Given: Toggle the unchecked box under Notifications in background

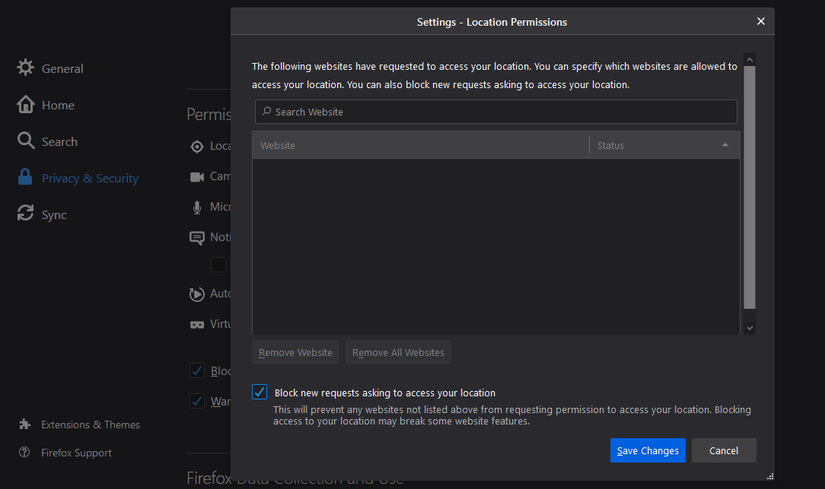Looking at the screenshot, I should click(218, 264).
